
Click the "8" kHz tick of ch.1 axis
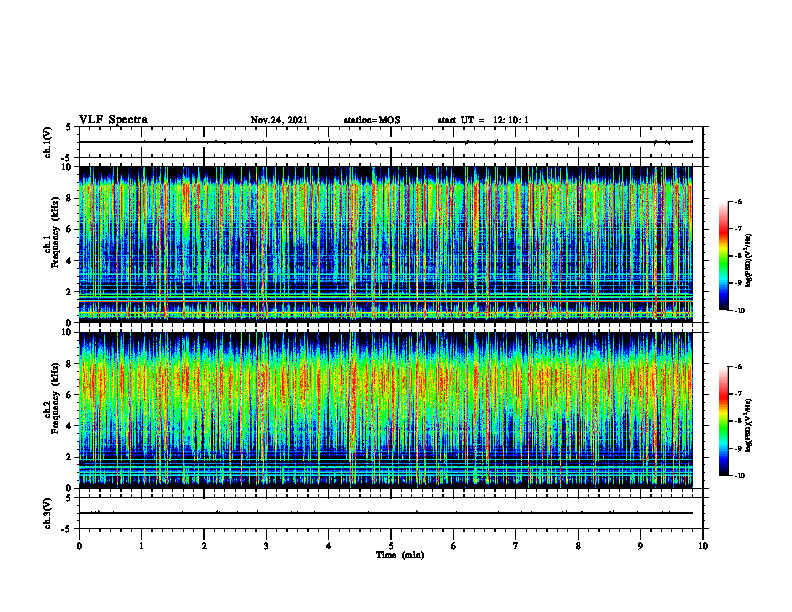70,198
